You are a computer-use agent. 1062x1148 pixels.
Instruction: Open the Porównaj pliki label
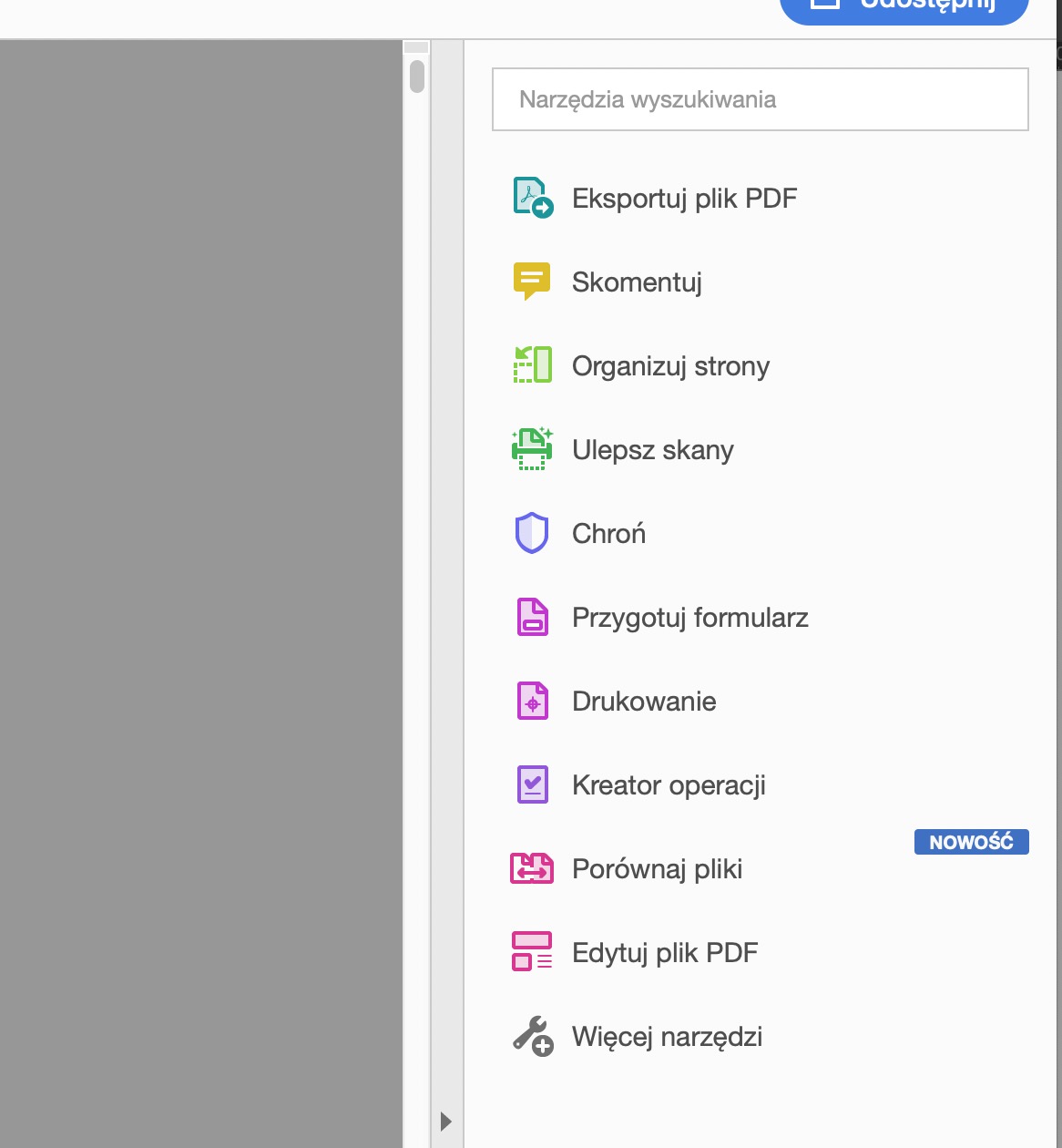pyautogui.click(x=658, y=869)
